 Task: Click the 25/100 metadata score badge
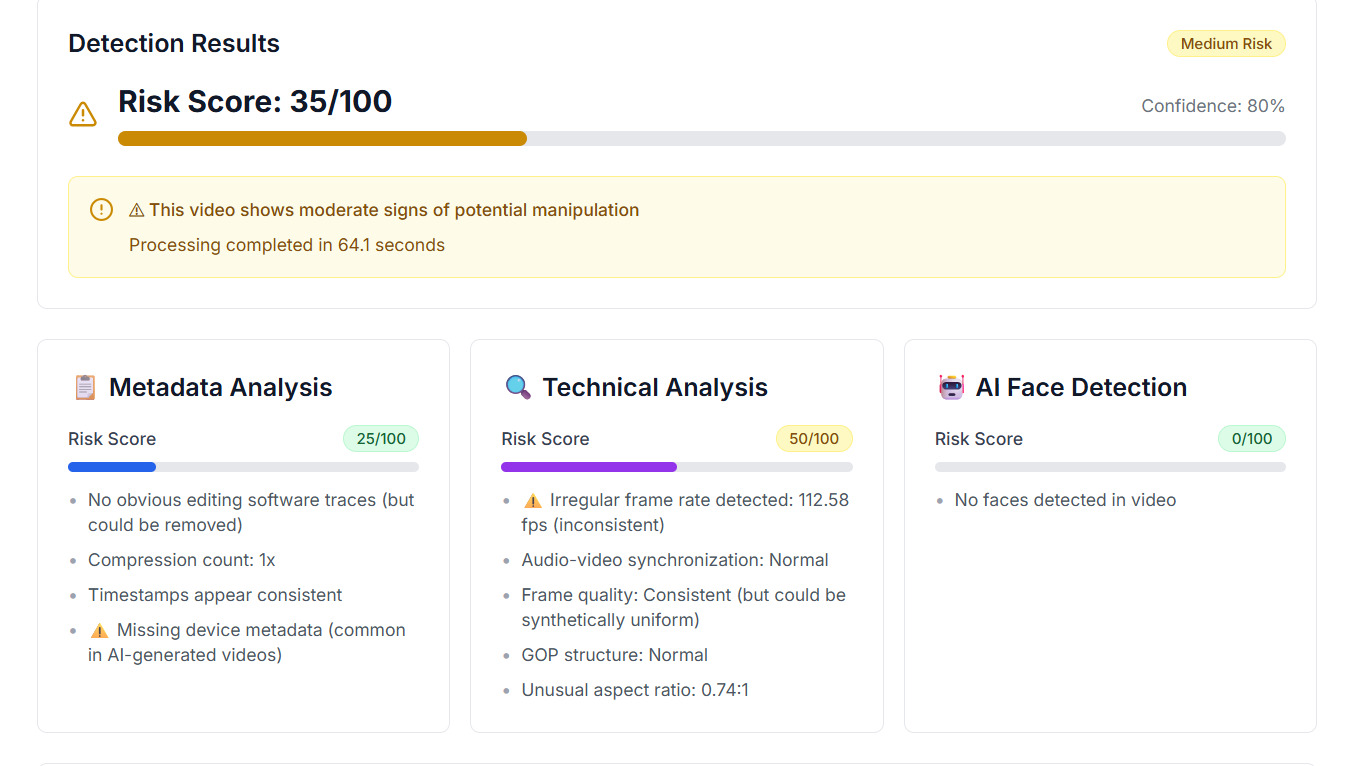click(380, 439)
